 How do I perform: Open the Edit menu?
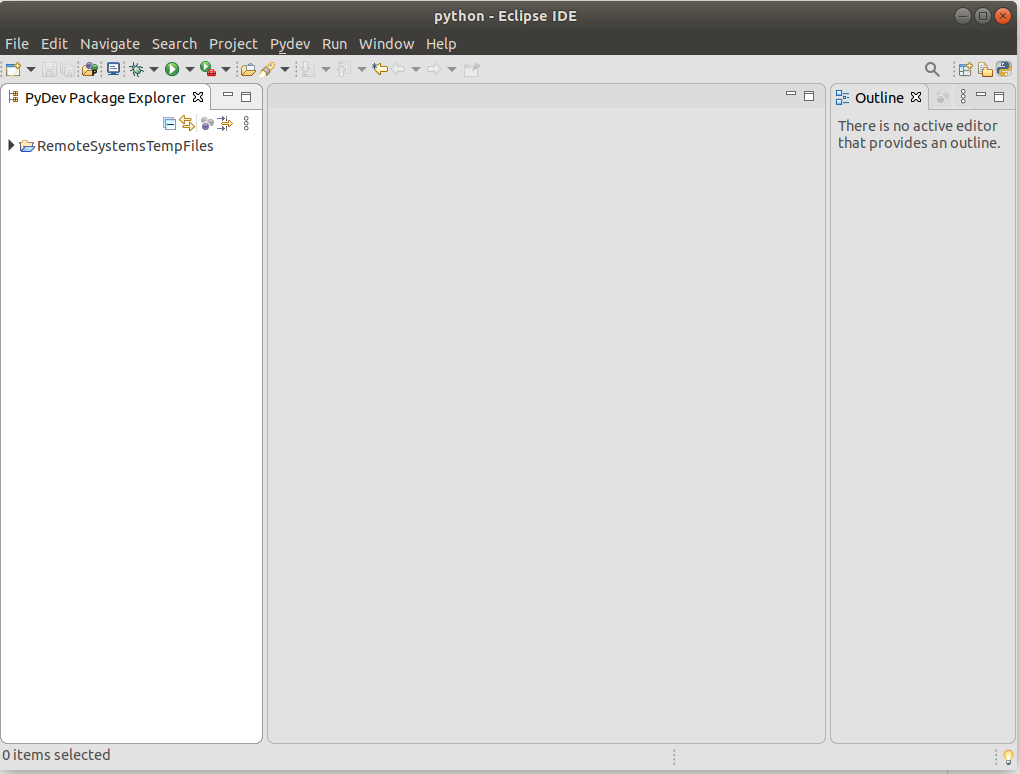click(x=54, y=44)
